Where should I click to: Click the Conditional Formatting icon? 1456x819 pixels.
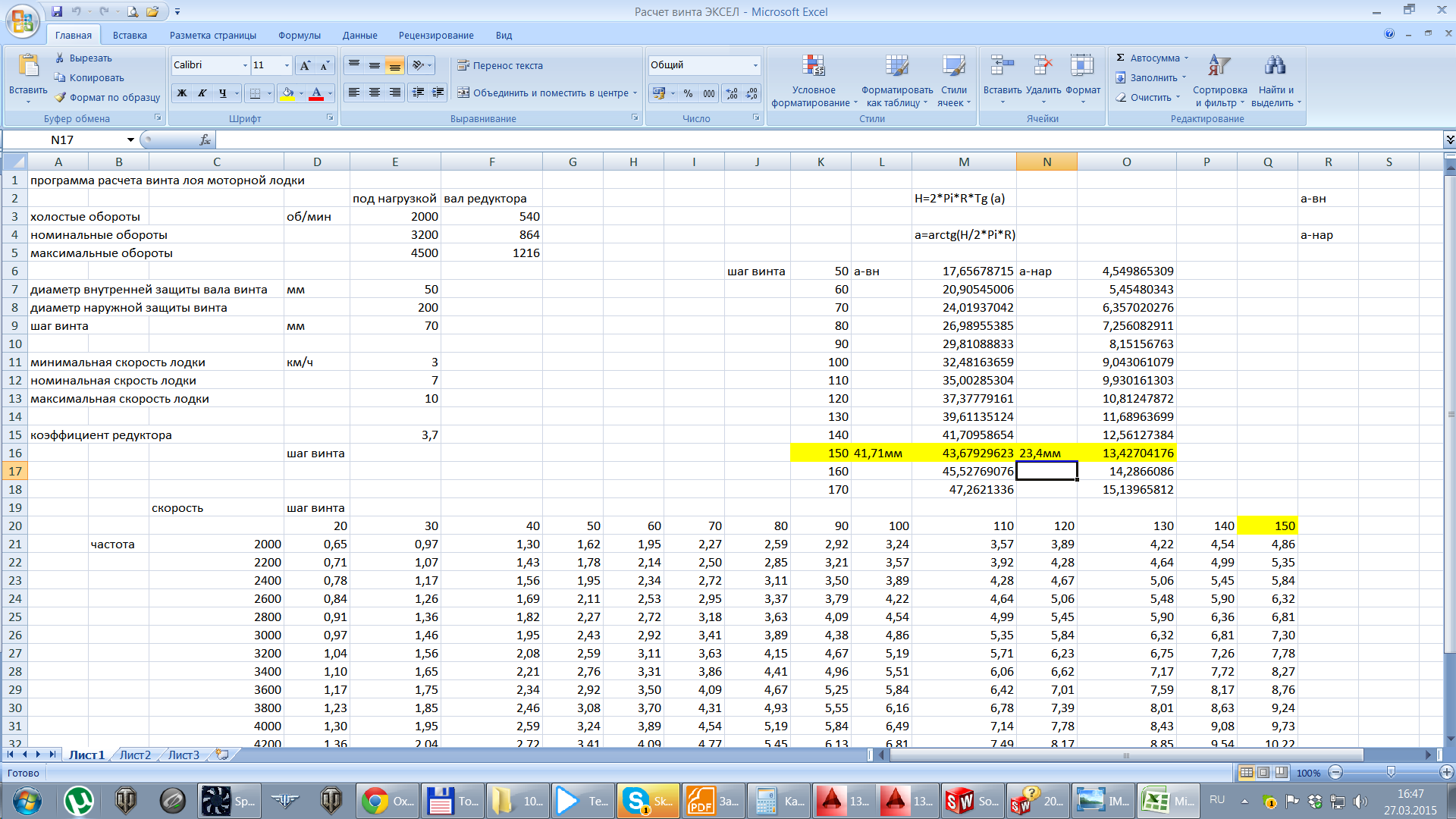813,67
